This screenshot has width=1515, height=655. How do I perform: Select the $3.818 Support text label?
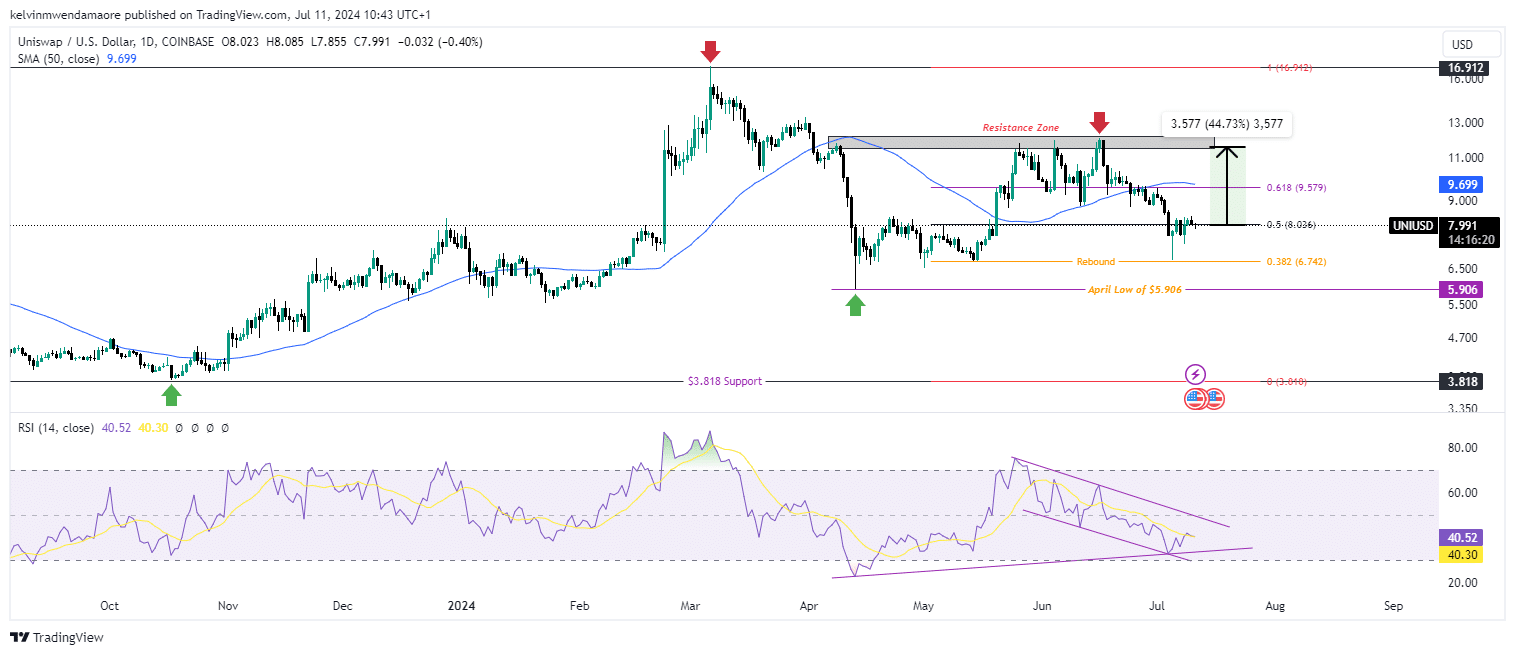coord(725,381)
